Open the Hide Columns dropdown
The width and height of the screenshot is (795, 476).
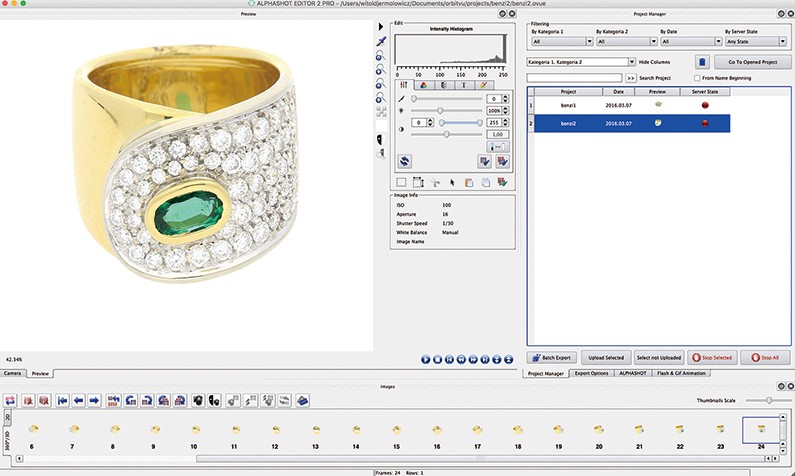pyautogui.click(x=581, y=62)
